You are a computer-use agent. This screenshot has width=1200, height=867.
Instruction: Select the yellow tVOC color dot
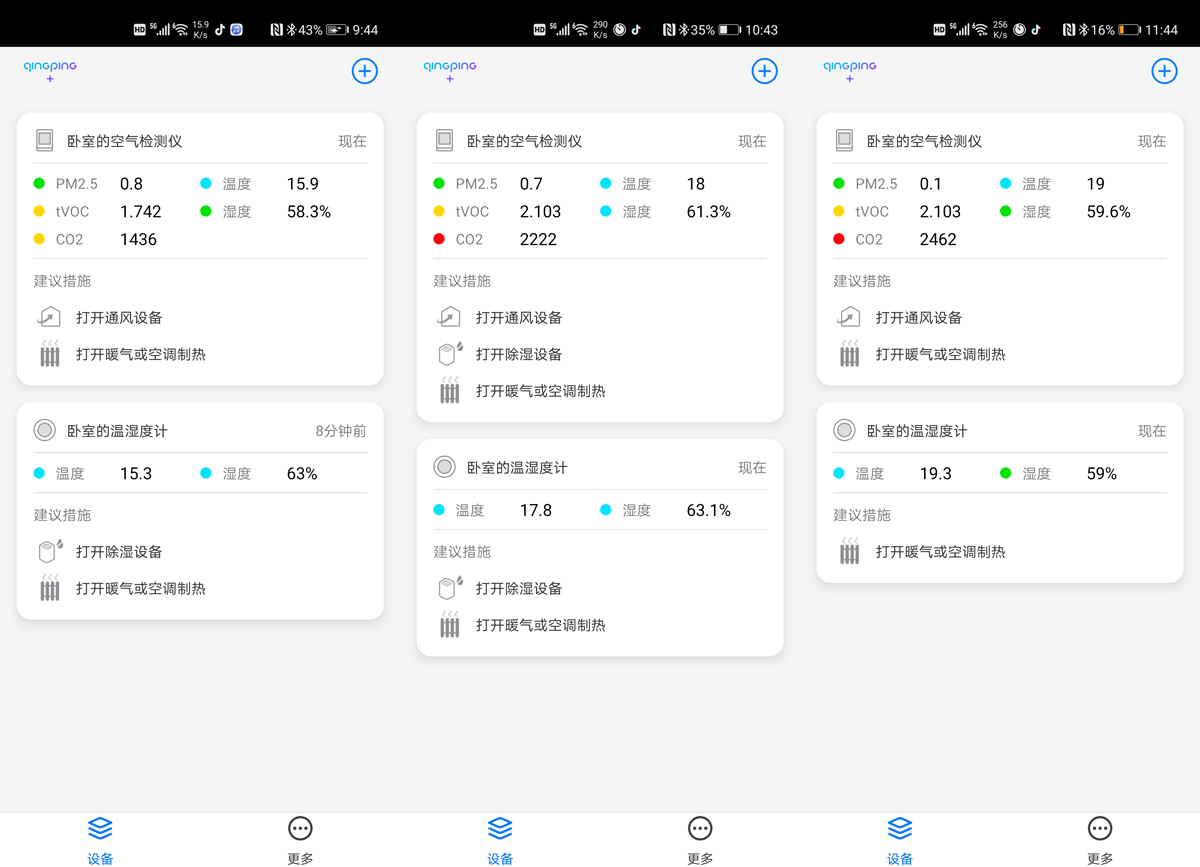38,211
